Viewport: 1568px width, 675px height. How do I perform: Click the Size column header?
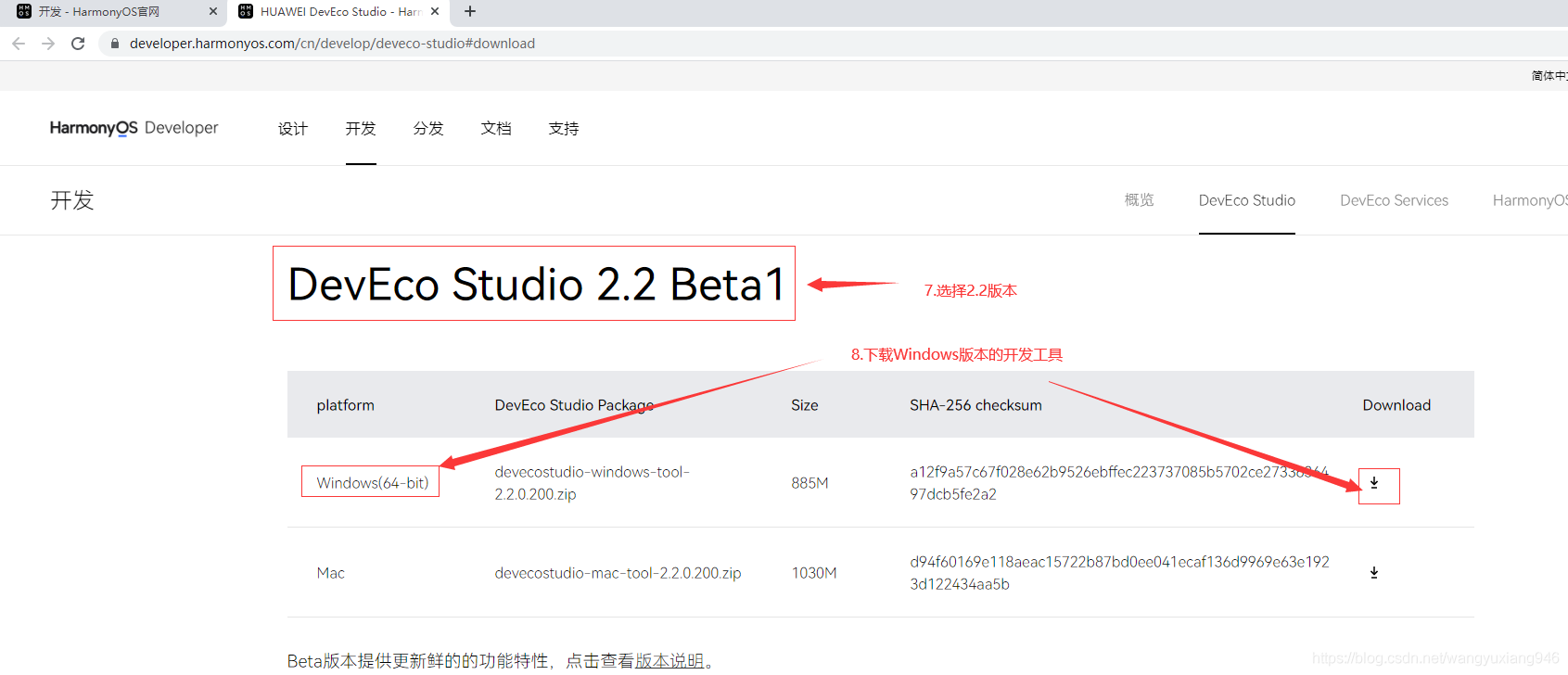(805, 405)
